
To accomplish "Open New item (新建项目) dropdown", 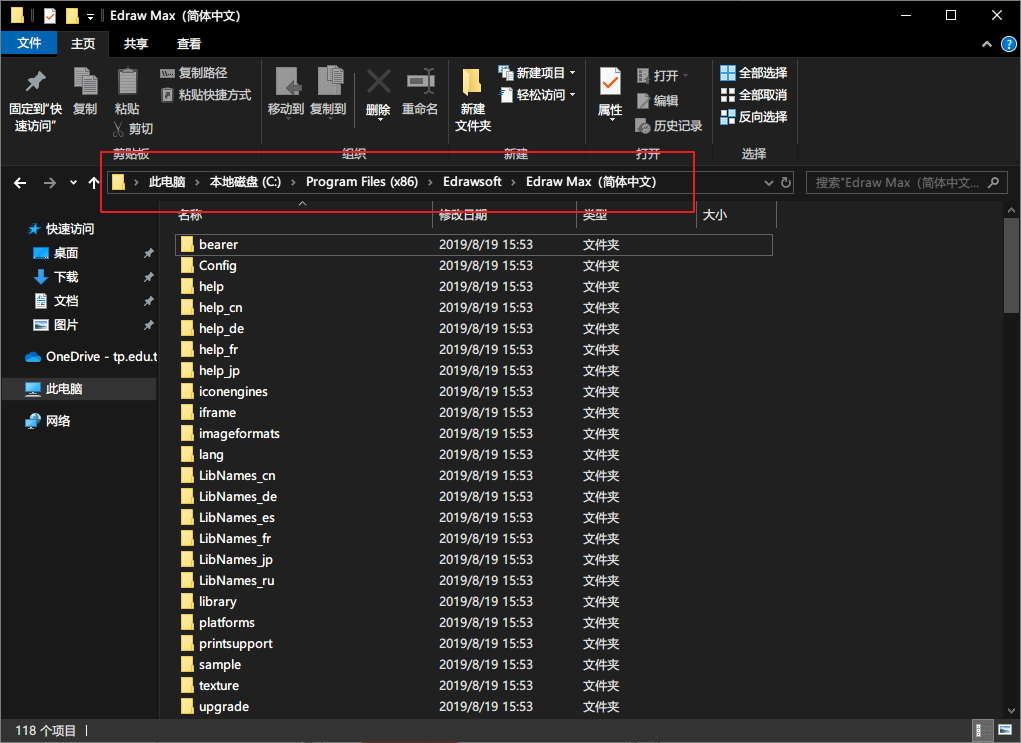I will coord(538,73).
